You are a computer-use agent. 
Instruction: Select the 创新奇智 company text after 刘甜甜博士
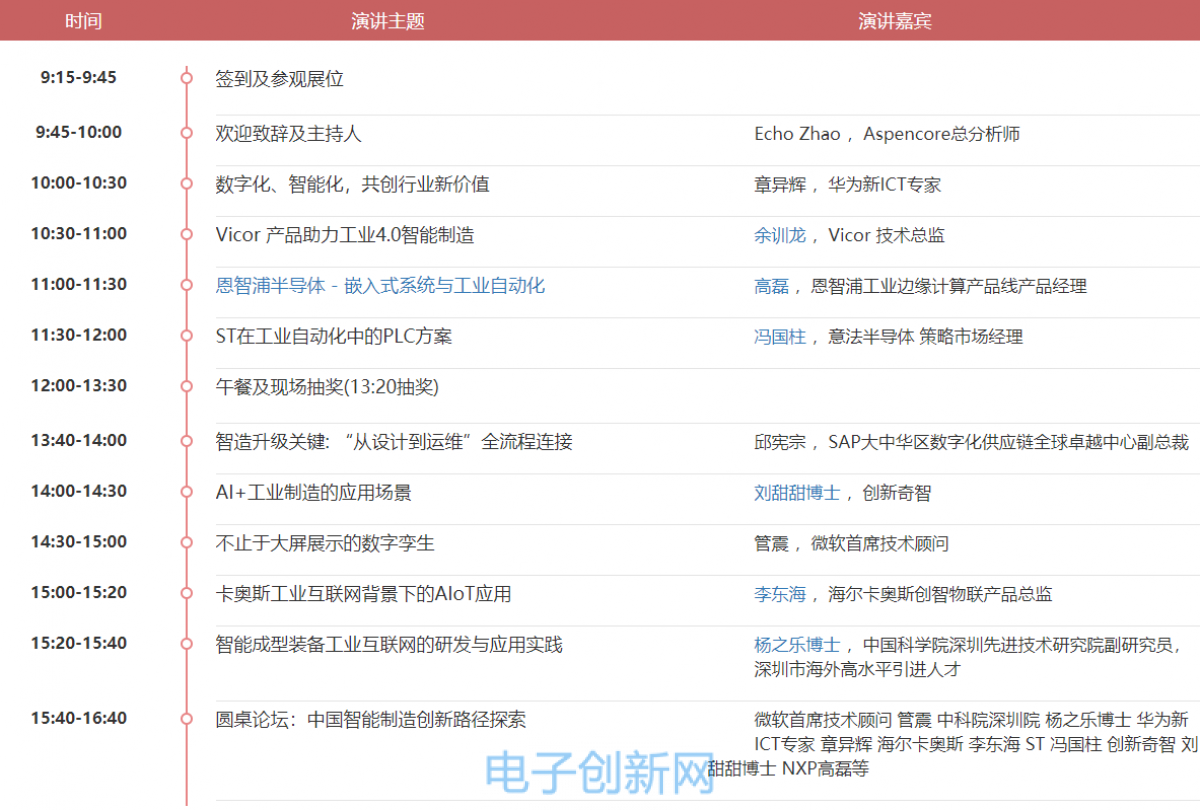(x=897, y=493)
